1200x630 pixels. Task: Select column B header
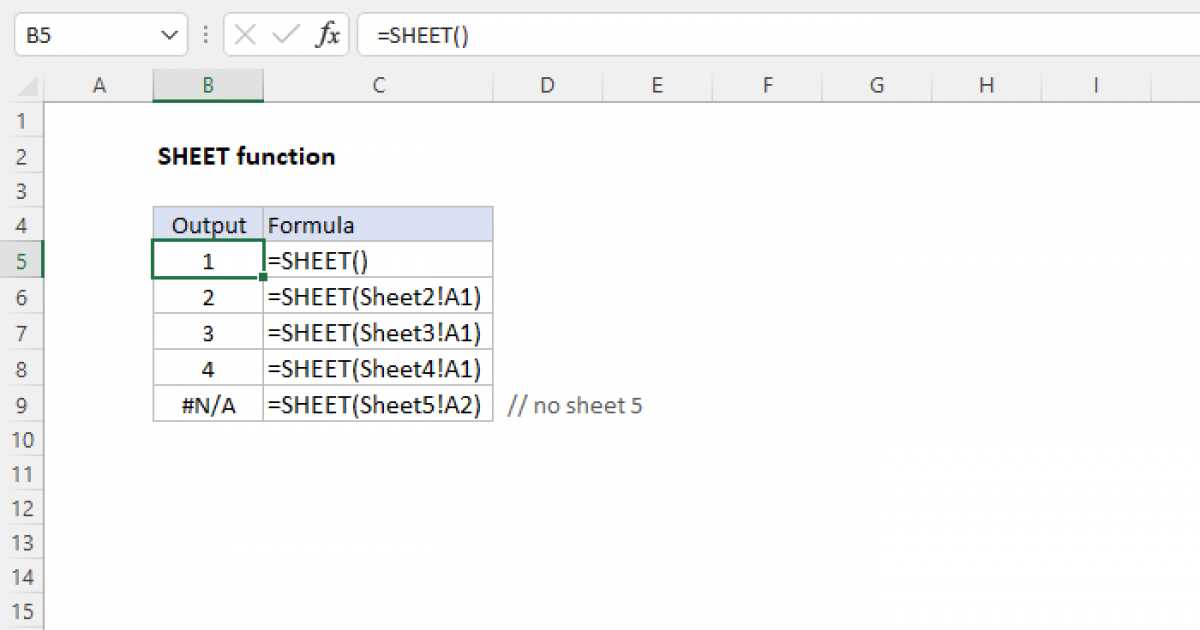pos(208,86)
